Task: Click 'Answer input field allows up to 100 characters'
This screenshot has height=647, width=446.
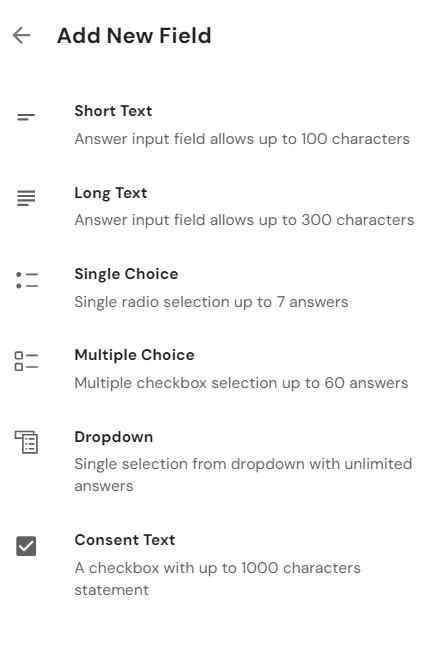Action: pos(242,139)
